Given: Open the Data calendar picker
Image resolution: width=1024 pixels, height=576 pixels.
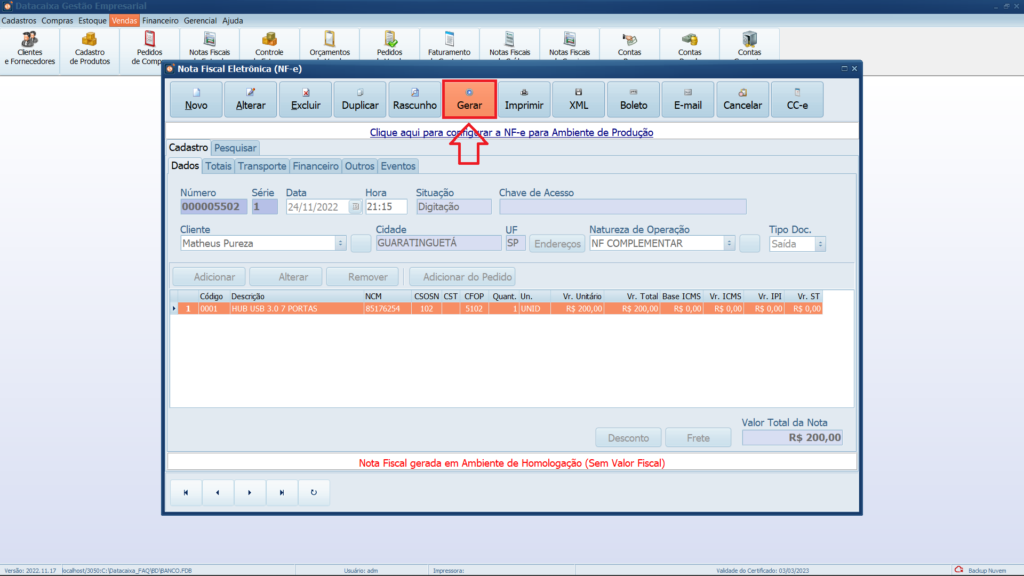Looking at the screenshot, I should tap(354, 207).
